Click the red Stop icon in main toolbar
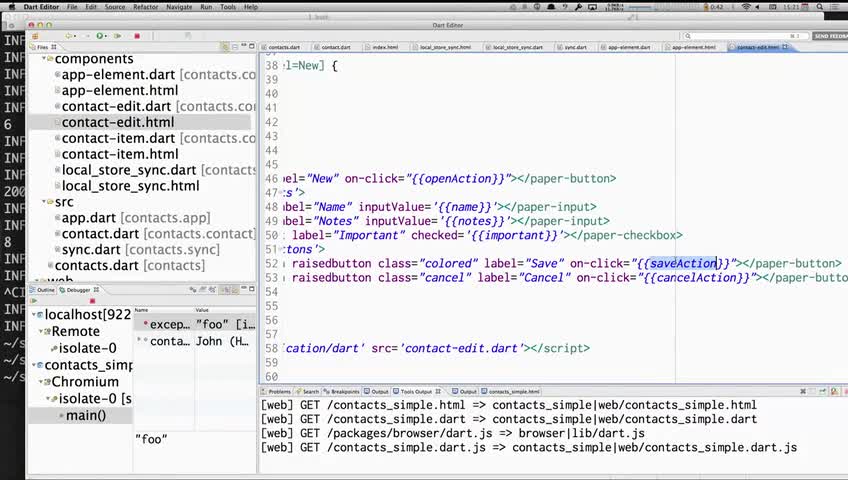 coord(137,36)
